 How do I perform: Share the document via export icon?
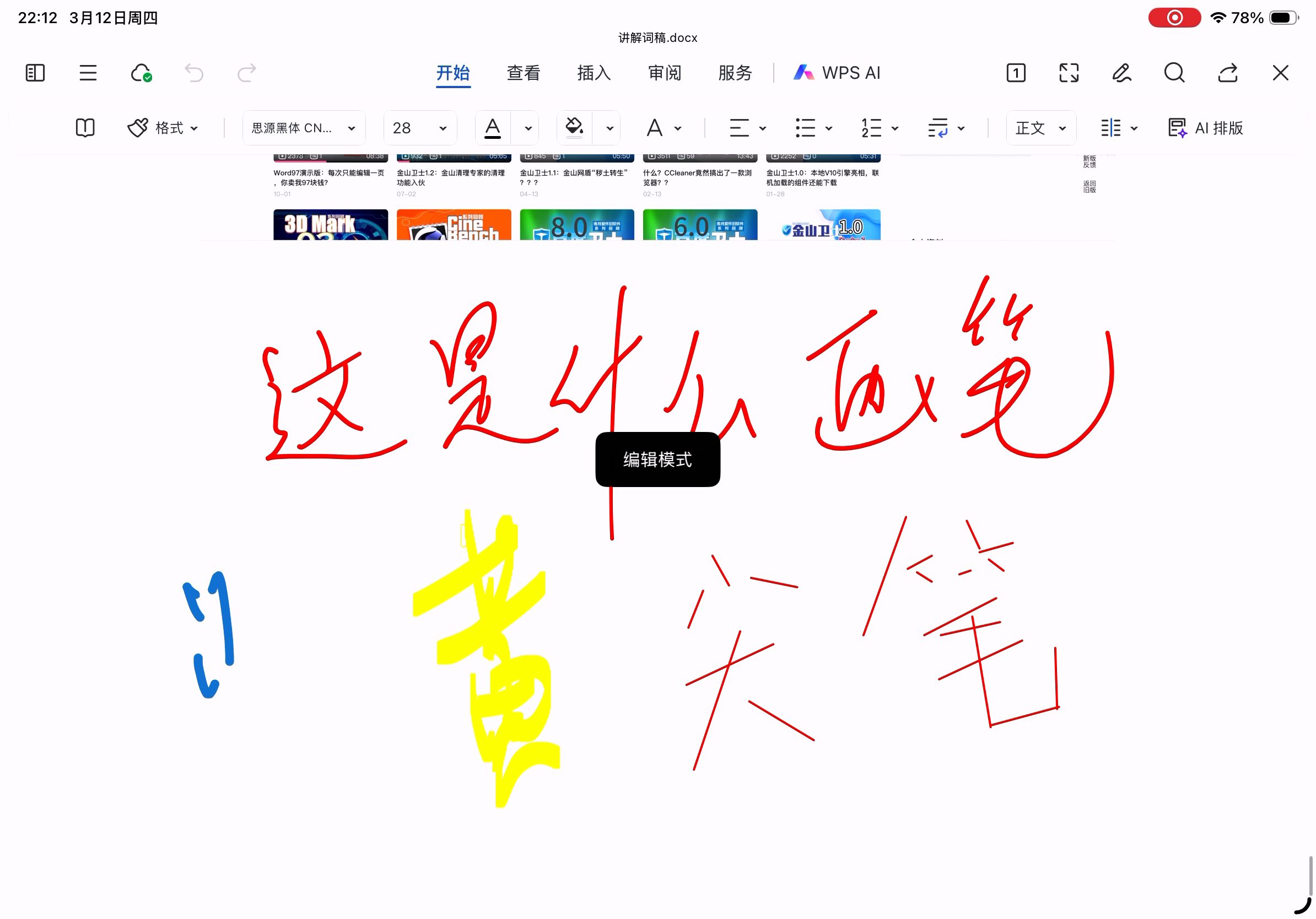(x=1227, y=73)
